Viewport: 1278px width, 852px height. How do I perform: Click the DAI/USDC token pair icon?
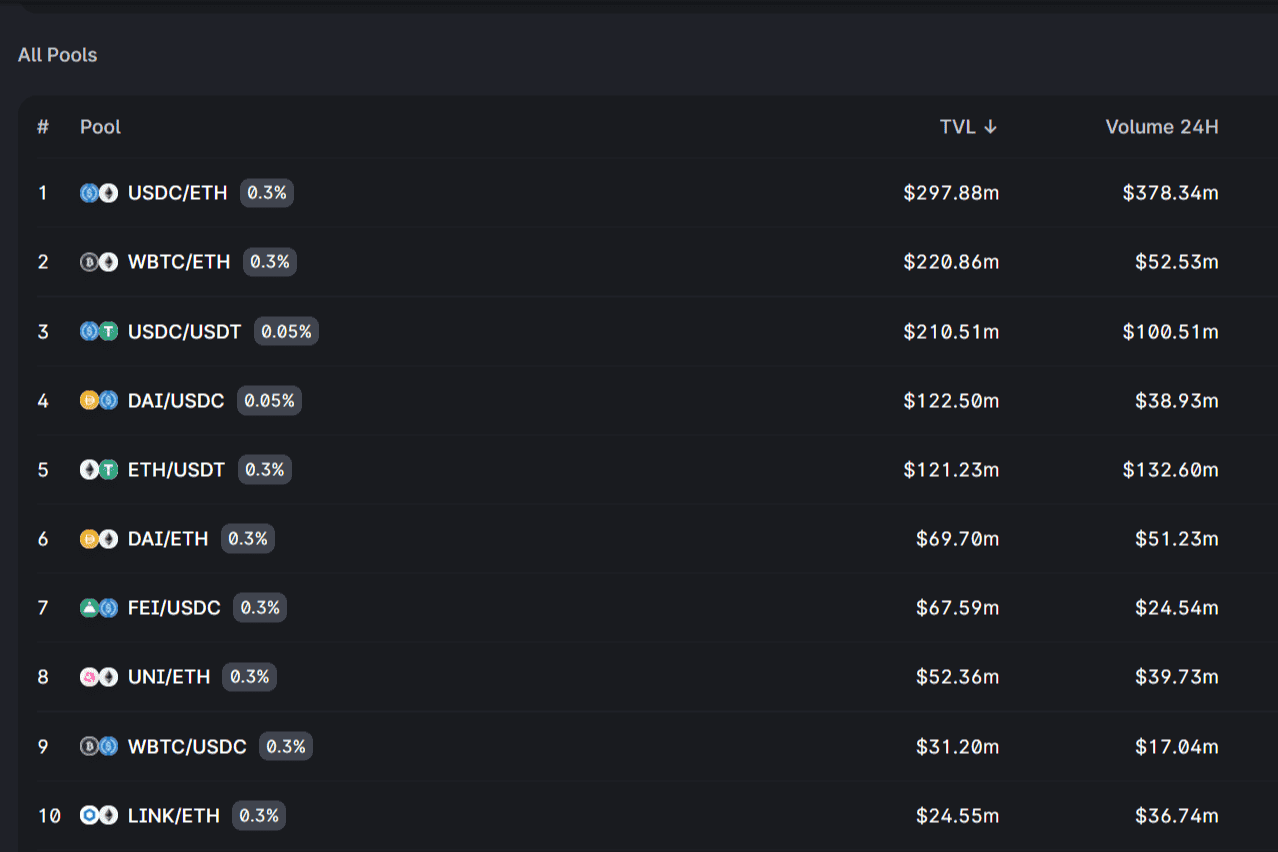[99, 400]
